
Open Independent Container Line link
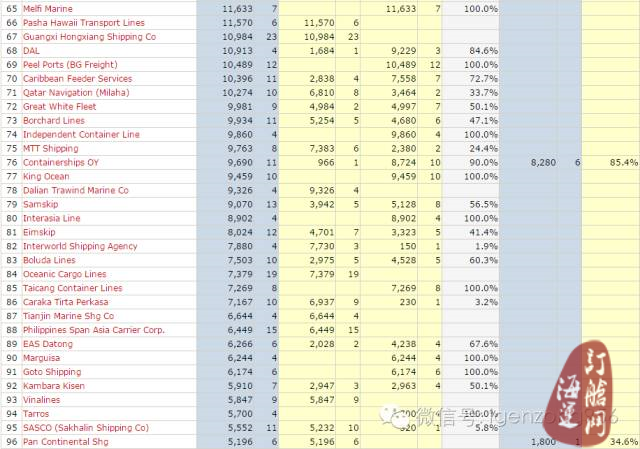[x=81, y=134]
